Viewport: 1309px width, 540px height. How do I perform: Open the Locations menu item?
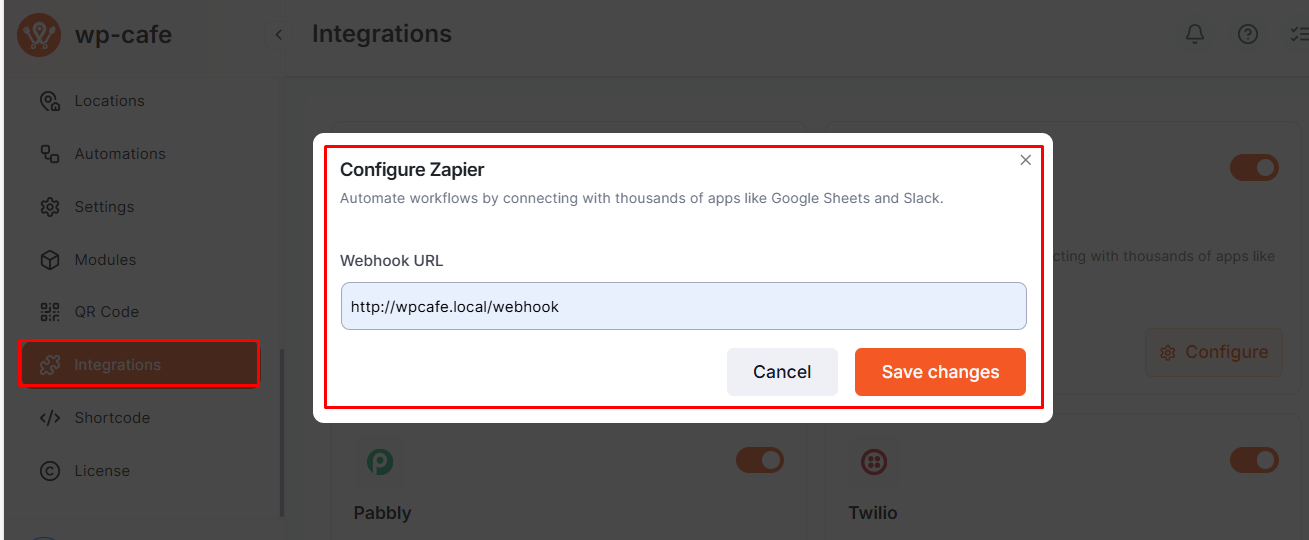click(x=109, y=101)
